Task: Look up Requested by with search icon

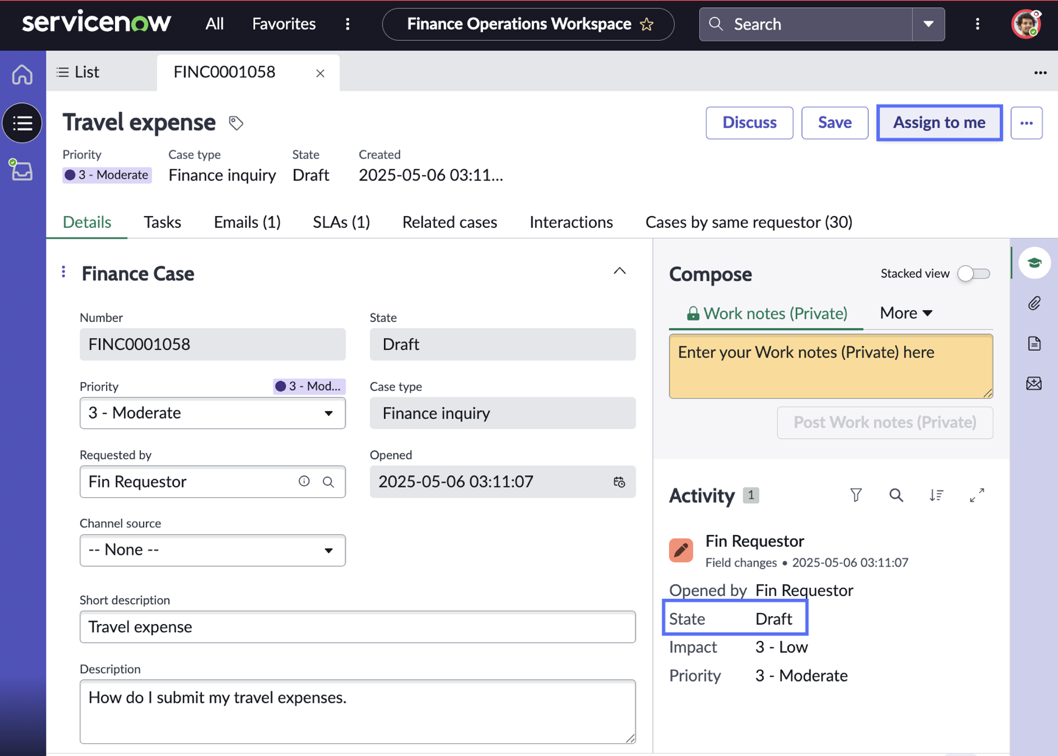Action: (328, 481)
